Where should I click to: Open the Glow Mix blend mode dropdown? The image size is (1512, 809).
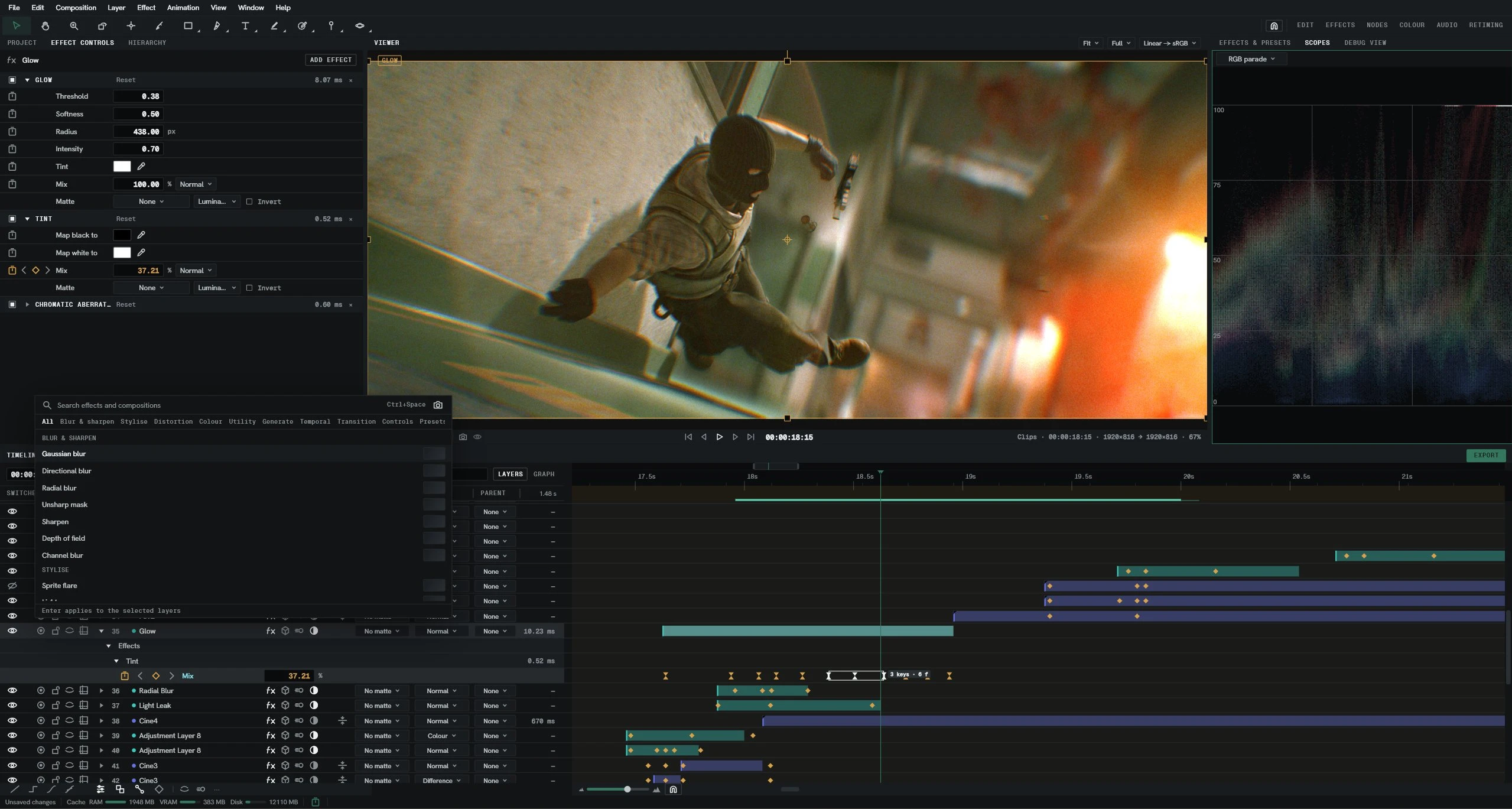[x=196, y=184]
